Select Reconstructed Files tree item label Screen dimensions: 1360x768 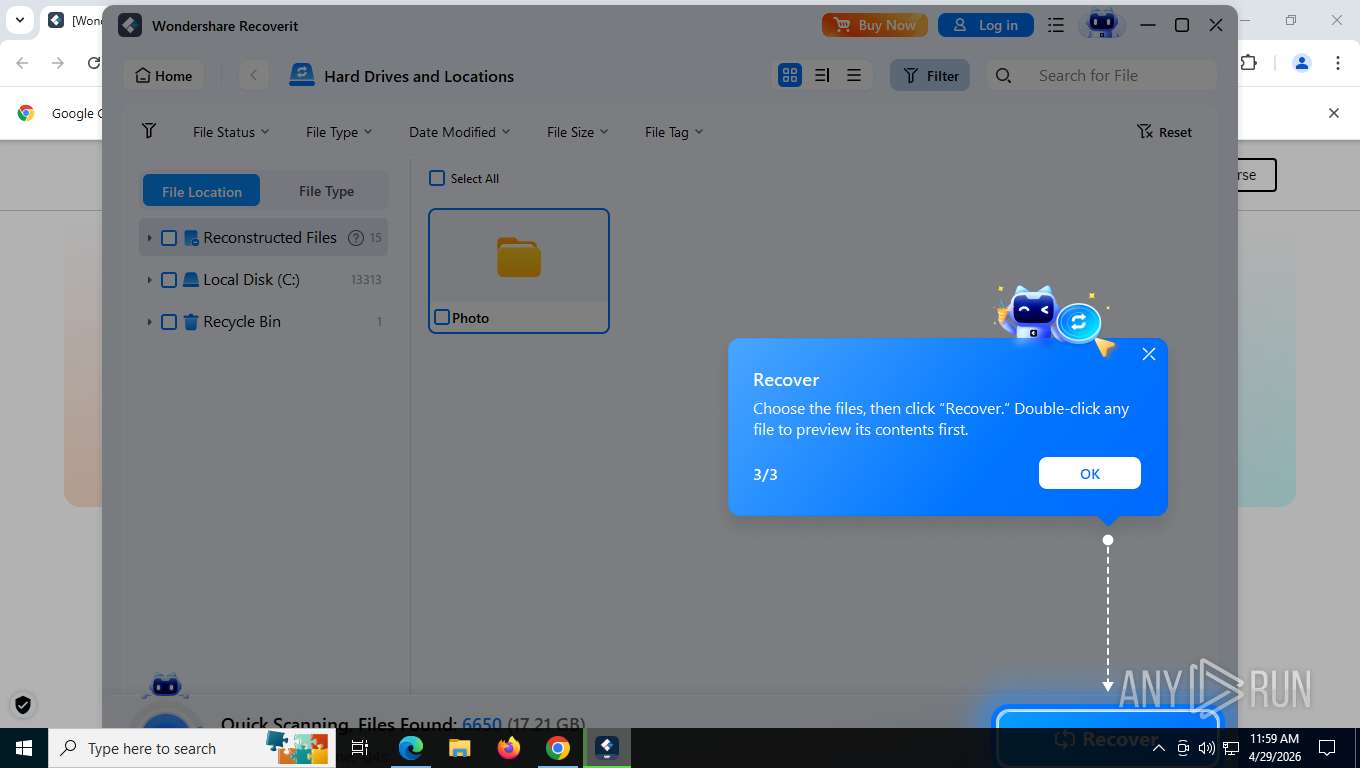(x=270, y=238)
